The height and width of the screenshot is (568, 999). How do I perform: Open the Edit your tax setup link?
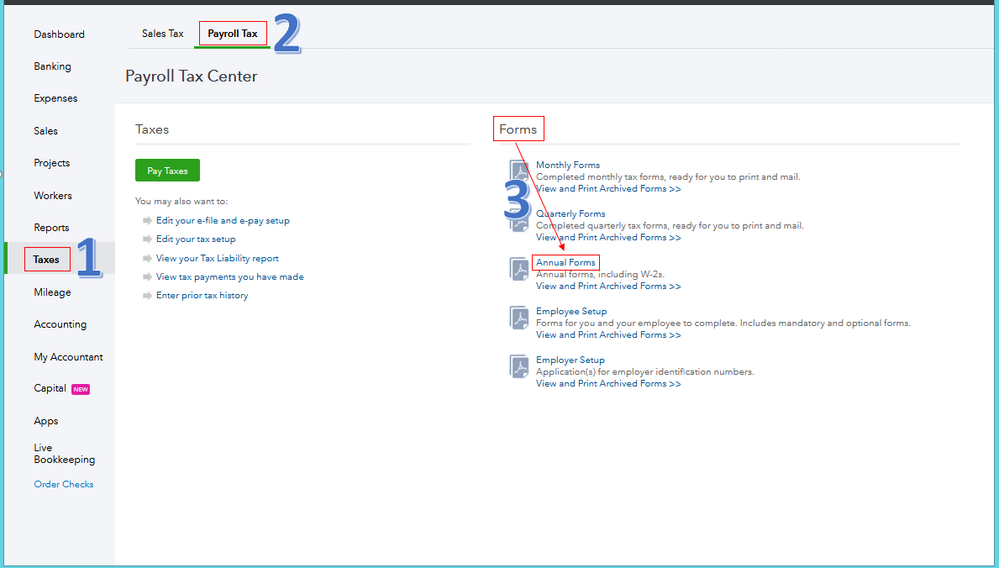click(196, 239)
